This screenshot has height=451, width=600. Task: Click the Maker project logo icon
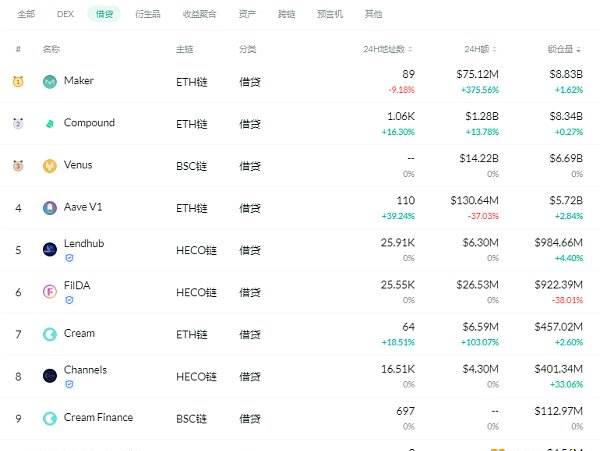[x=50, y=81]
